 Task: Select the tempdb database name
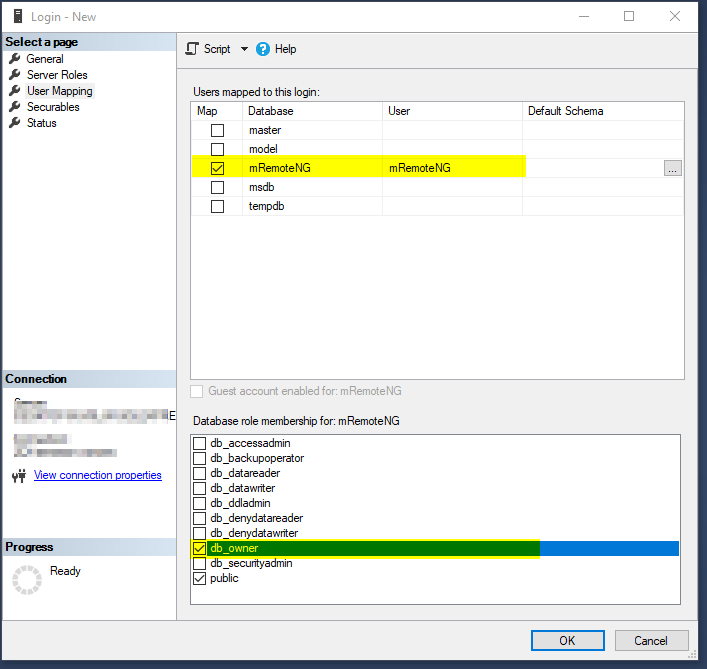266,206
